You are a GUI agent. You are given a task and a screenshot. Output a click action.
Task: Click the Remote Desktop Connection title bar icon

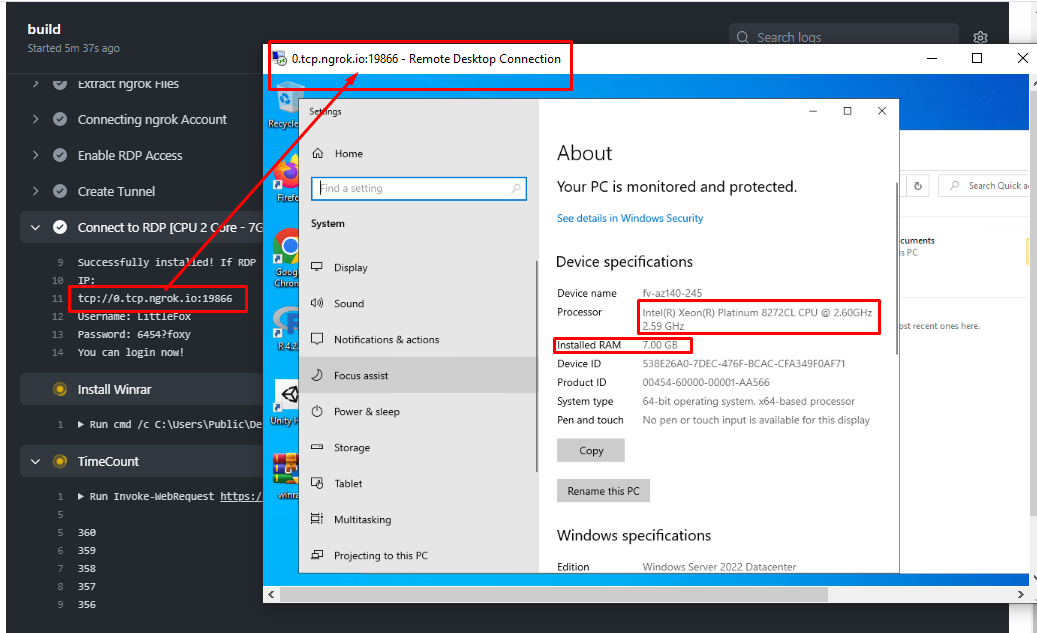tap(280, 59)
